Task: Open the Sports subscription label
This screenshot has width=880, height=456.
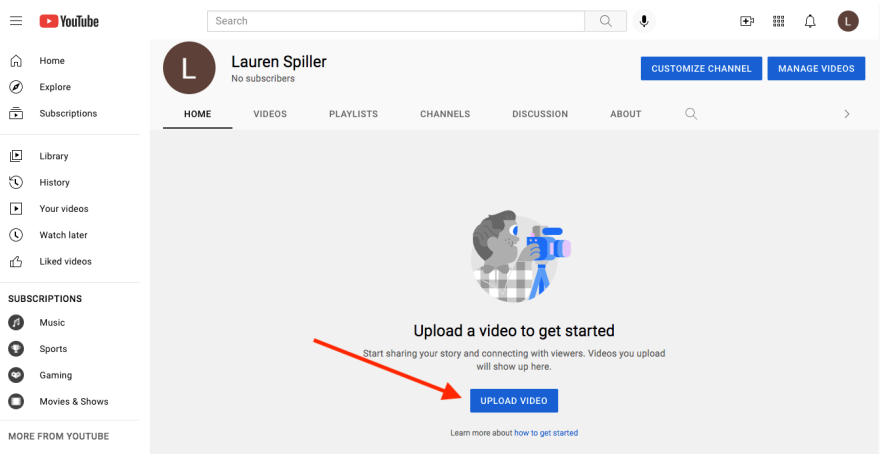Action: tap(53, 349)
